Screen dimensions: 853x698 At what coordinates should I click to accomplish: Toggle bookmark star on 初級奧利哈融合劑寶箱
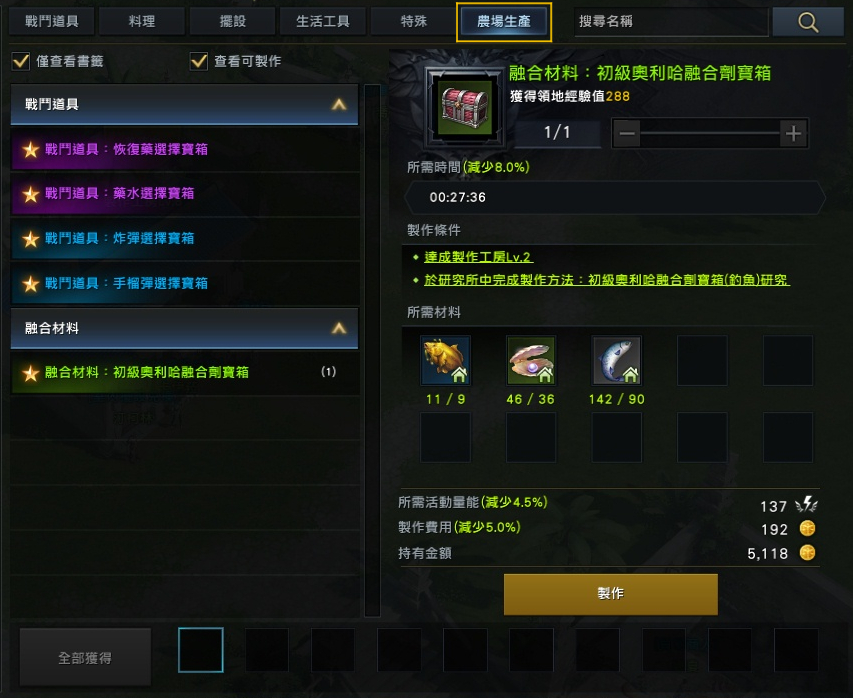tap(30, 373)
